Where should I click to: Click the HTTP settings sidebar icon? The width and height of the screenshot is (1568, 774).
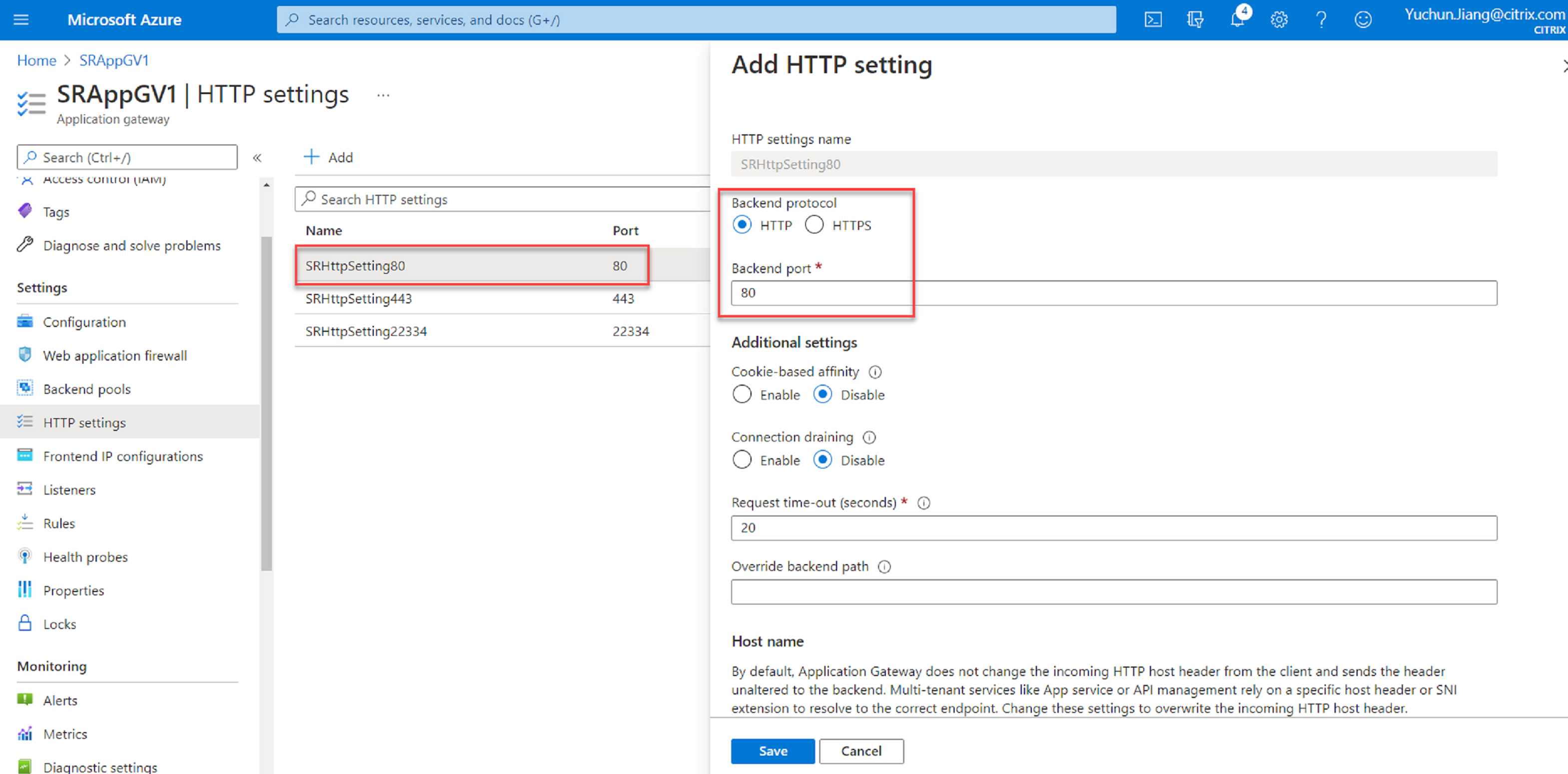click(x=27, y=421)
